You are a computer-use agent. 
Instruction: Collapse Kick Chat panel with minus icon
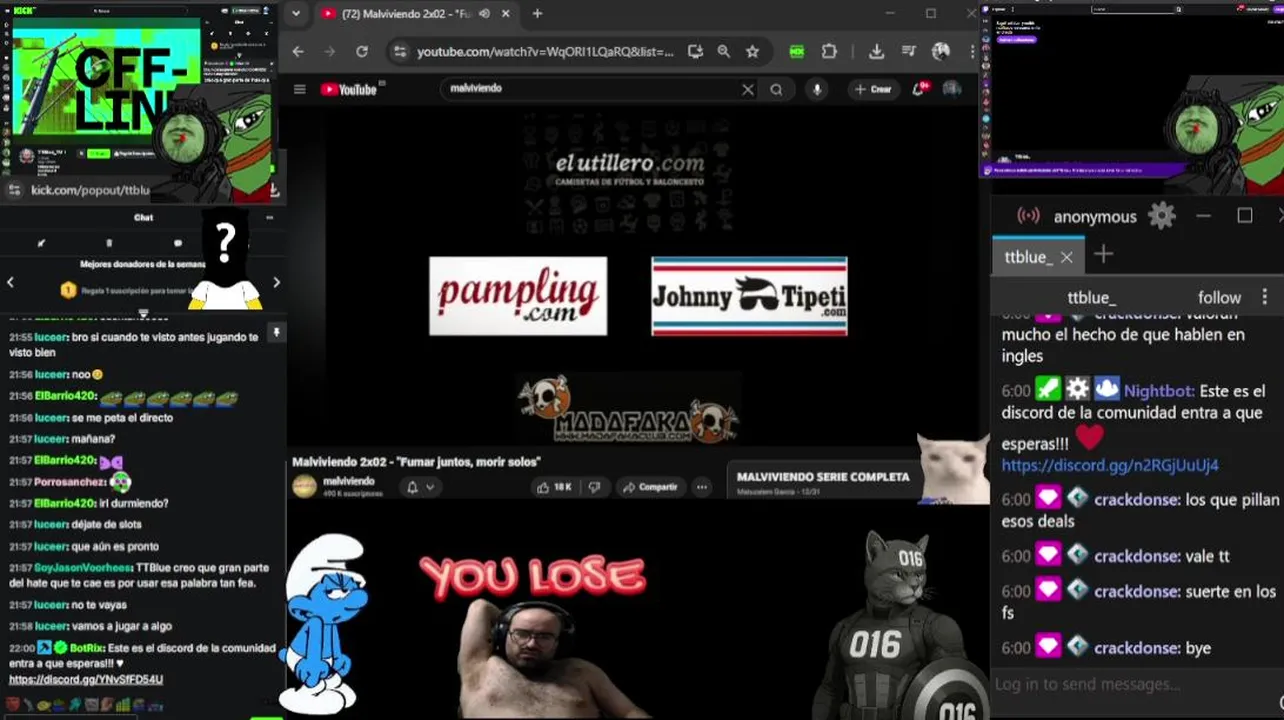point(269,217)
